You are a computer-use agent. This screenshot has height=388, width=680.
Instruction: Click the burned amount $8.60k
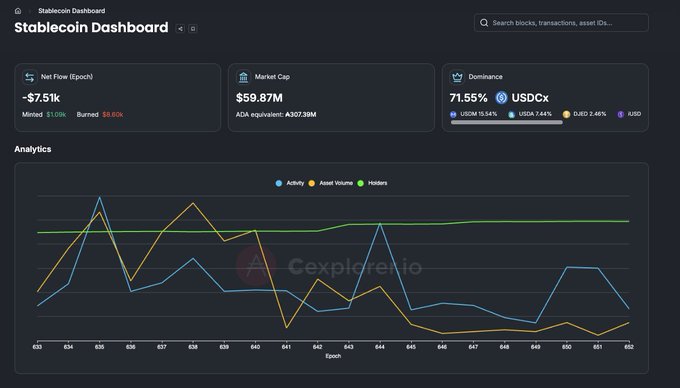[113, 115]
